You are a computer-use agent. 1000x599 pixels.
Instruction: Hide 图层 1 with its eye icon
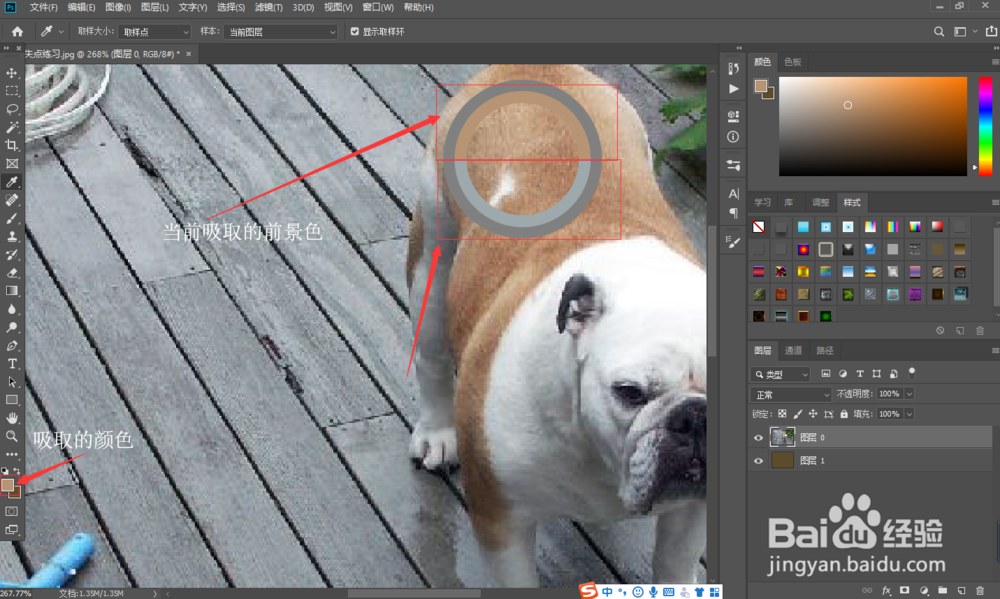click(x=758, y=461)
